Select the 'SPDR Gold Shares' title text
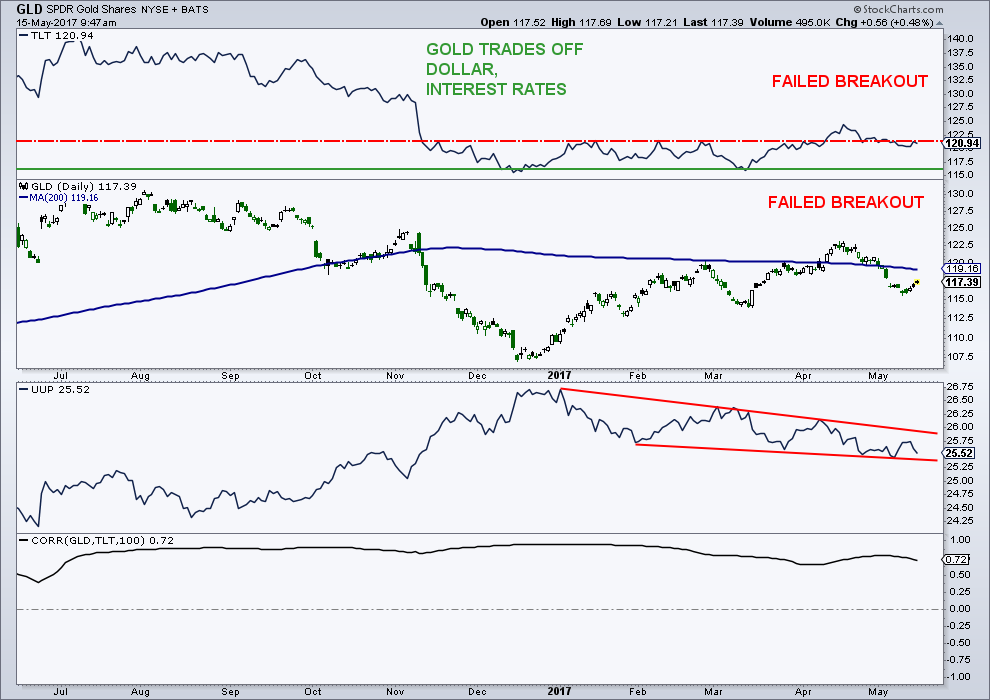This screenshot has width=990, height=700. click(x=90, y=9)
